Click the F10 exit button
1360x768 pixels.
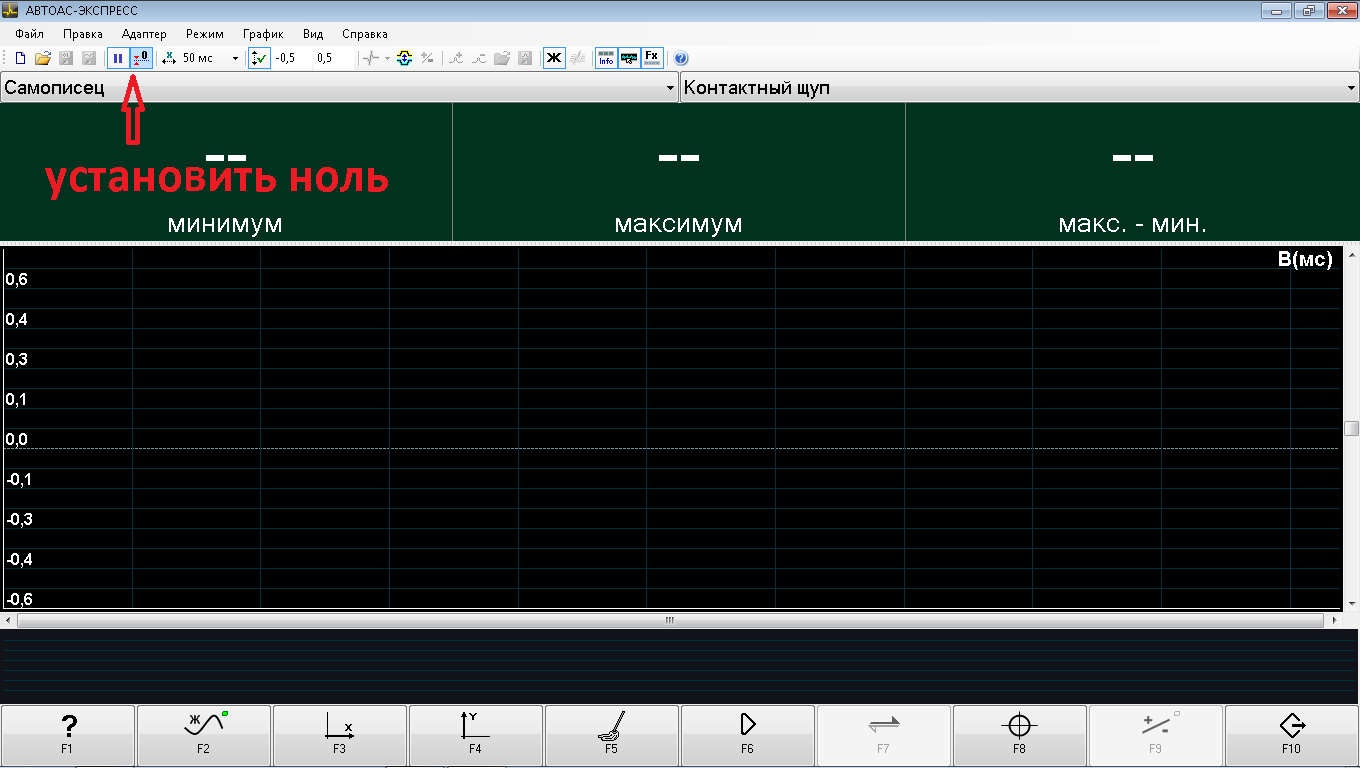coord(1291,736)
